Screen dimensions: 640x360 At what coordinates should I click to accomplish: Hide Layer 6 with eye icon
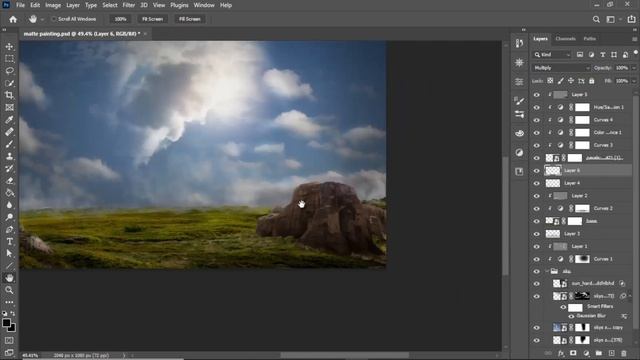pyautogui.click(x=536, y=171)
